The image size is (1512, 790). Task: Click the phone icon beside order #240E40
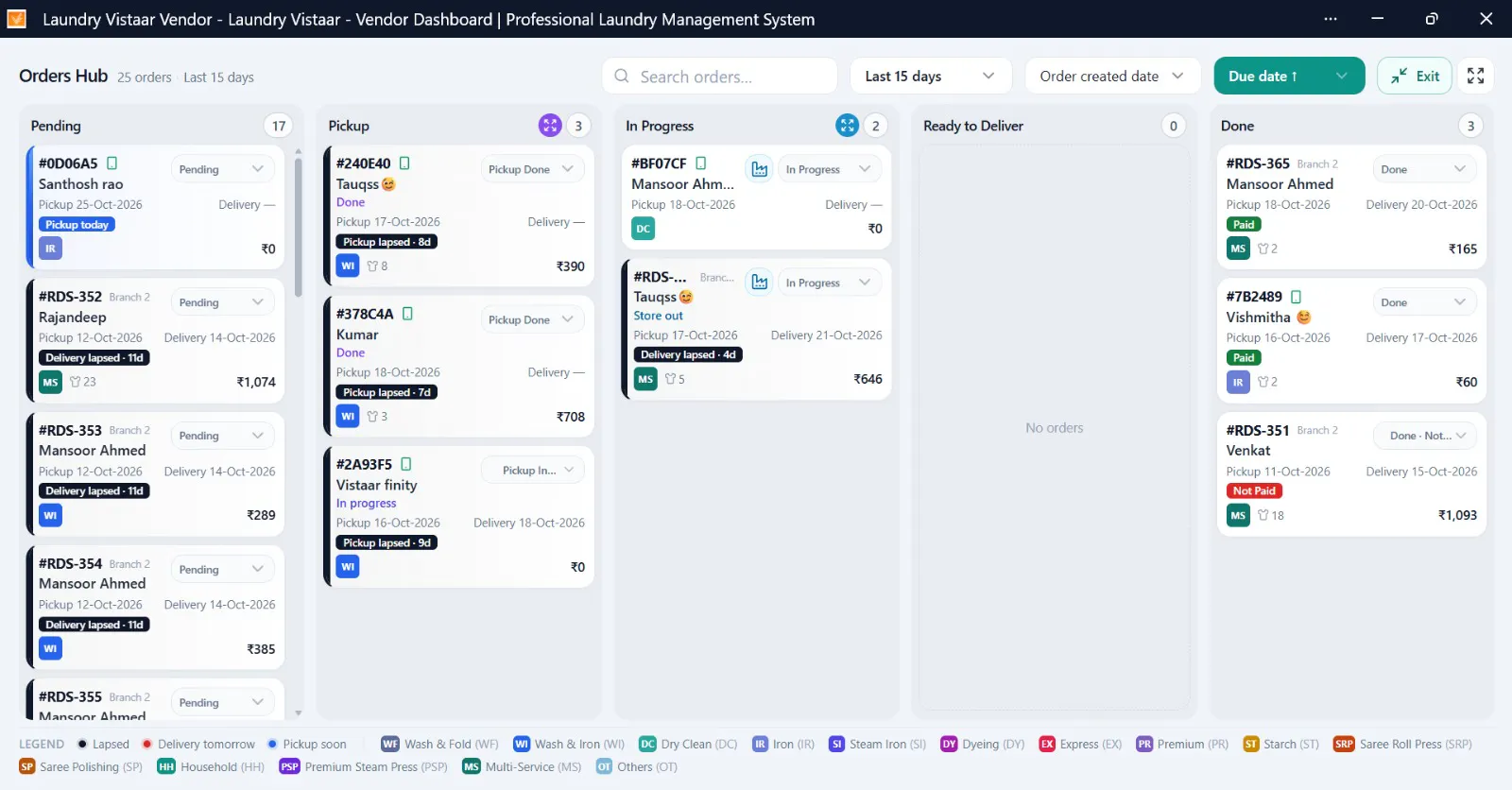click(404, 163)
